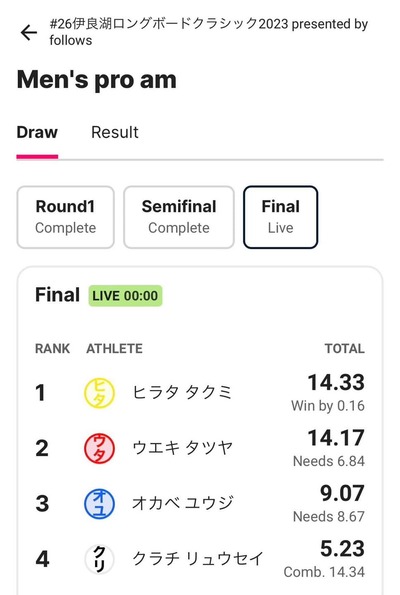Click the 5.23 total score
Viewport: 400px width, 595px height.
tap(342, 548)
